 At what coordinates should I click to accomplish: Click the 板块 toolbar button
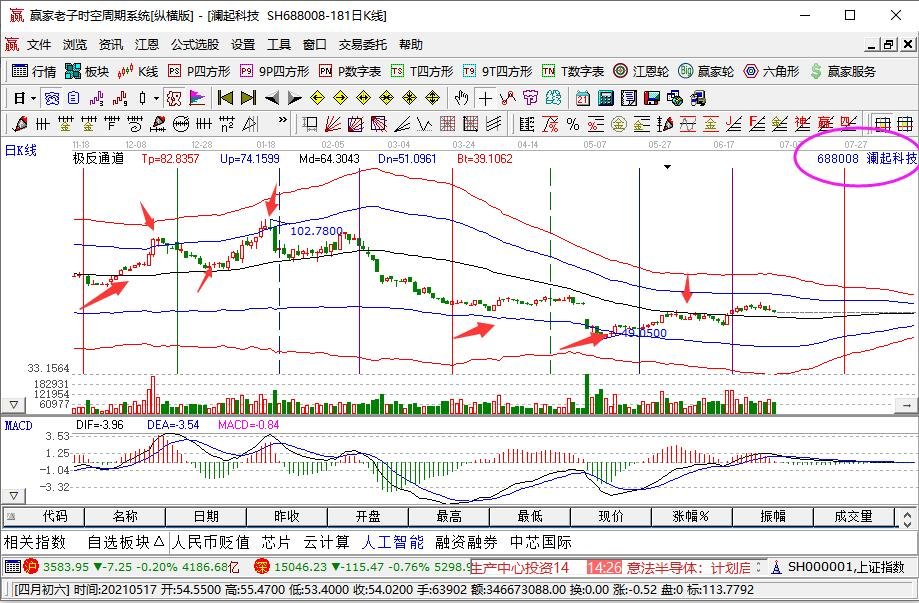pyautogui.click(x=87, y=71)
